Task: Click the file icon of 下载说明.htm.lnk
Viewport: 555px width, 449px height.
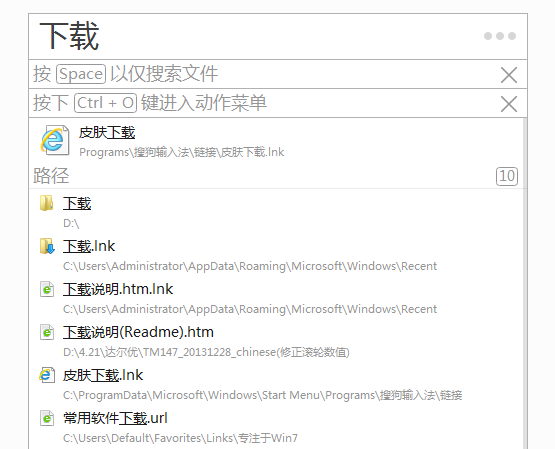Action: [47, 289]
